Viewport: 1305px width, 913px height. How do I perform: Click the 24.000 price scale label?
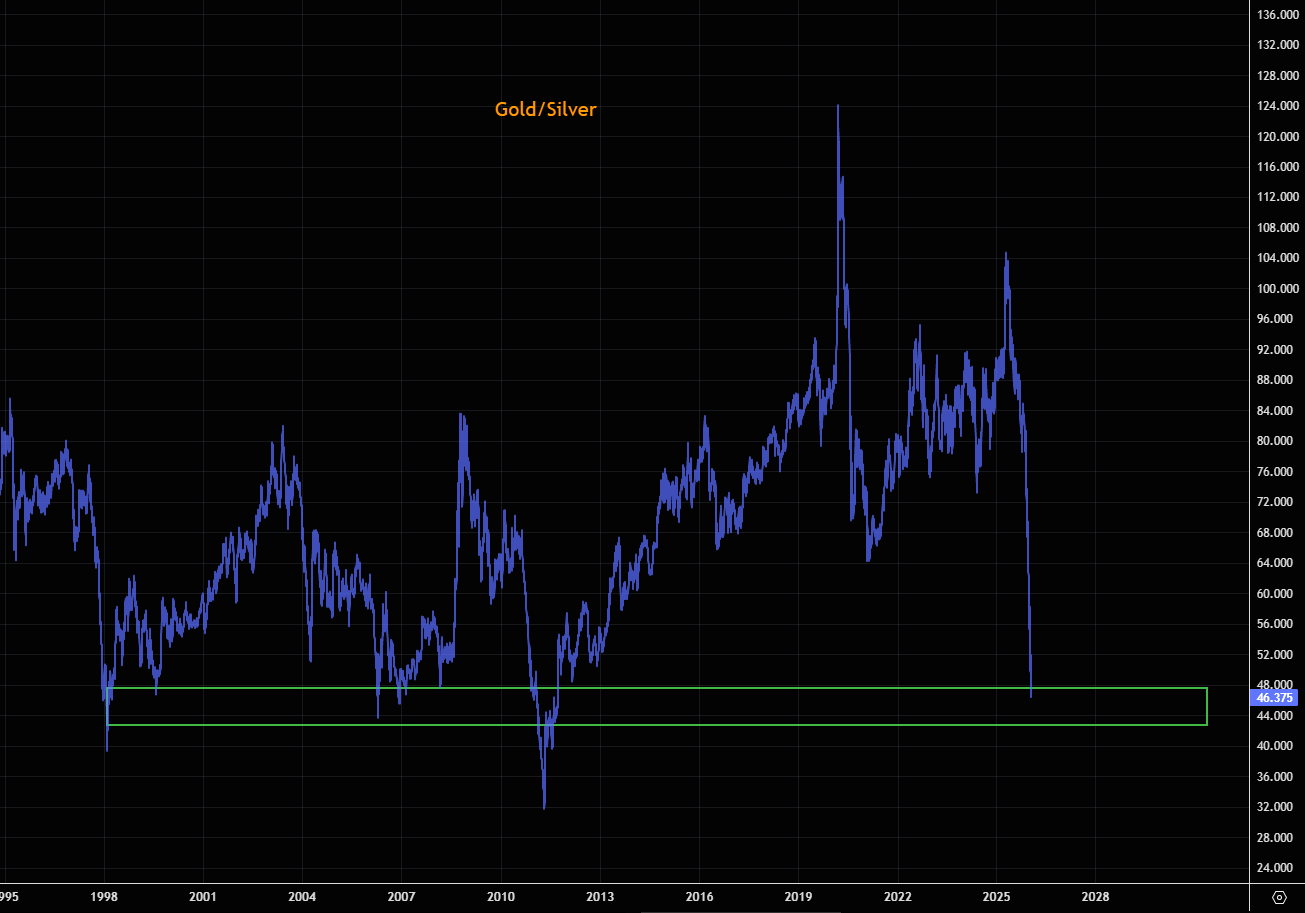click(1279, 868)
